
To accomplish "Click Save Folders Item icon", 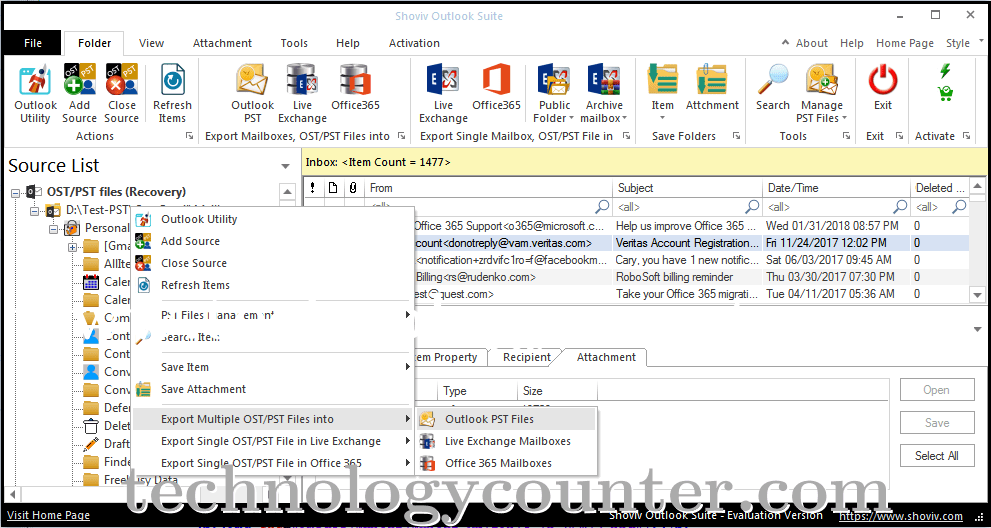I will coord(662,94).
